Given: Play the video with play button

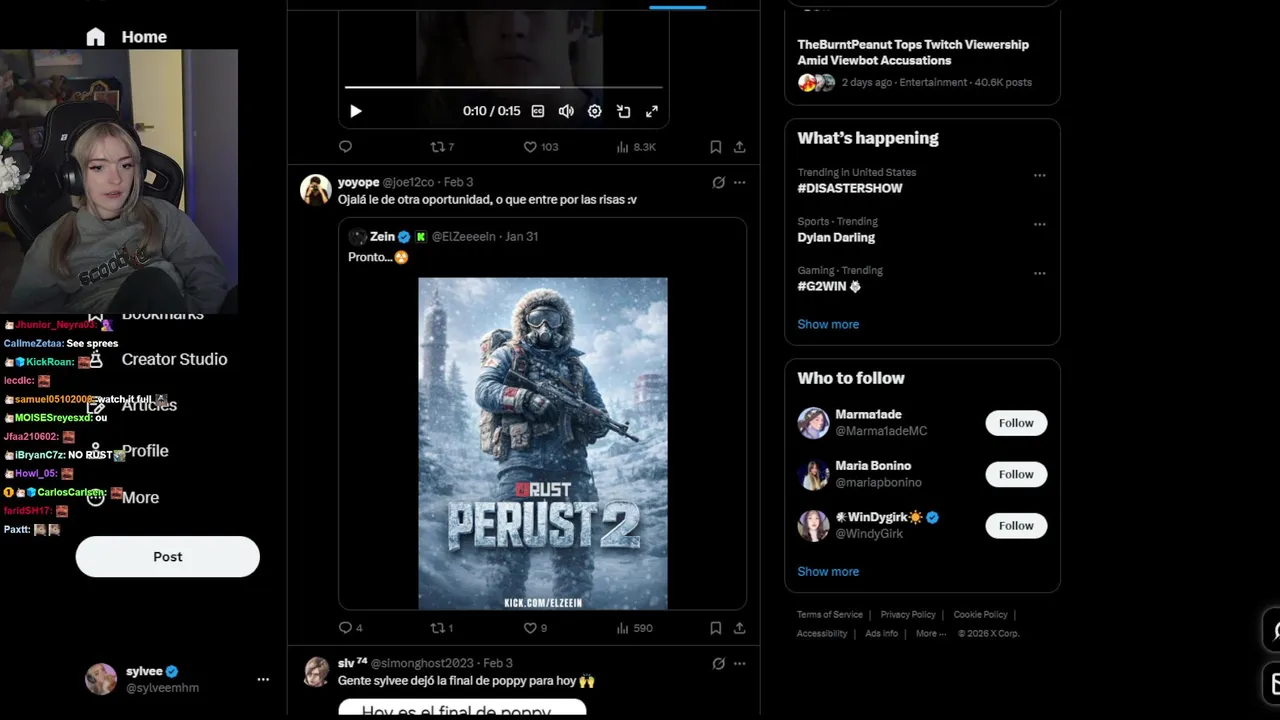Looking at the screenshot, I should pyautogui.click(x=355, y=111).
